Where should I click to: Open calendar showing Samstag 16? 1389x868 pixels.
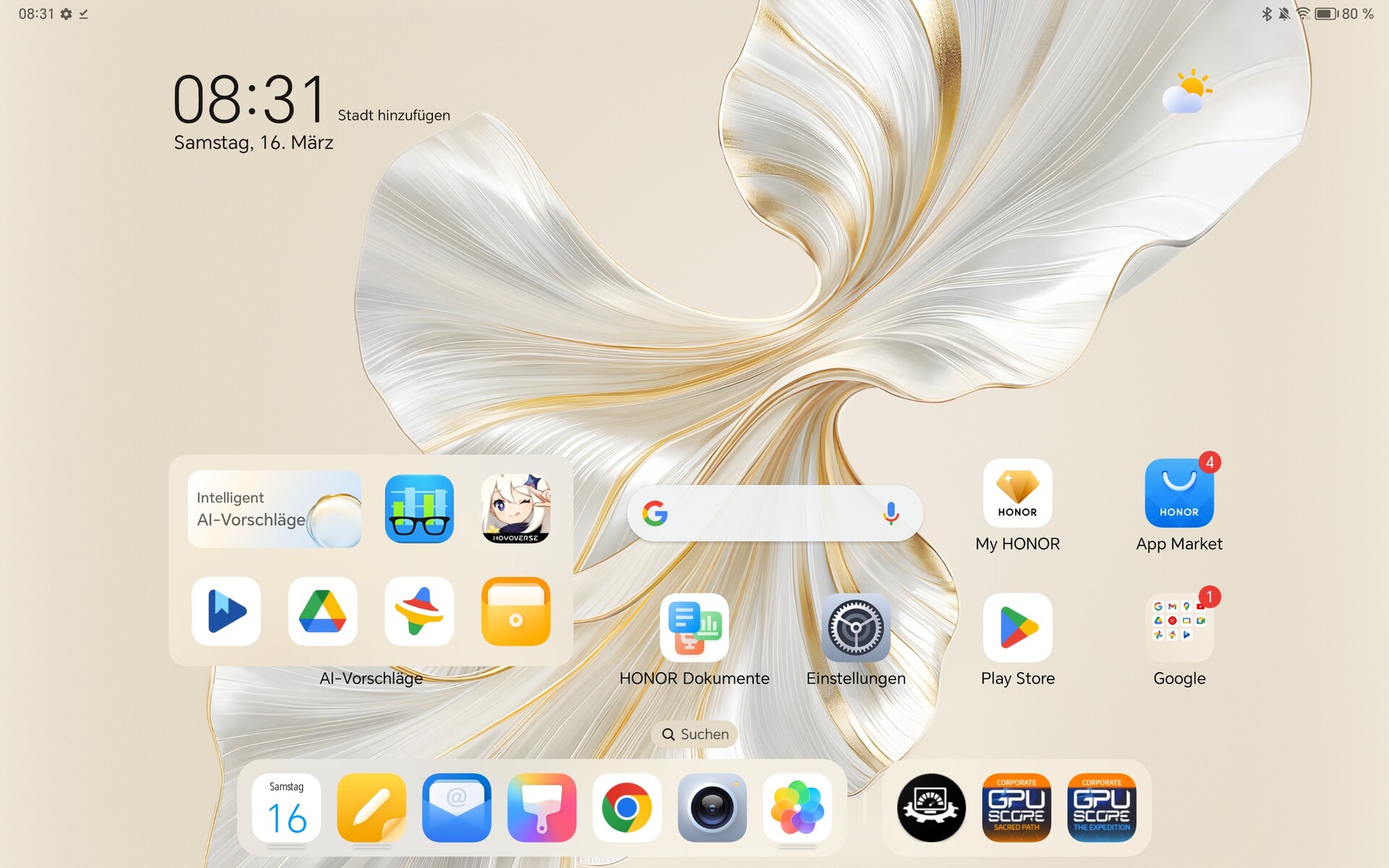(286, 807)
